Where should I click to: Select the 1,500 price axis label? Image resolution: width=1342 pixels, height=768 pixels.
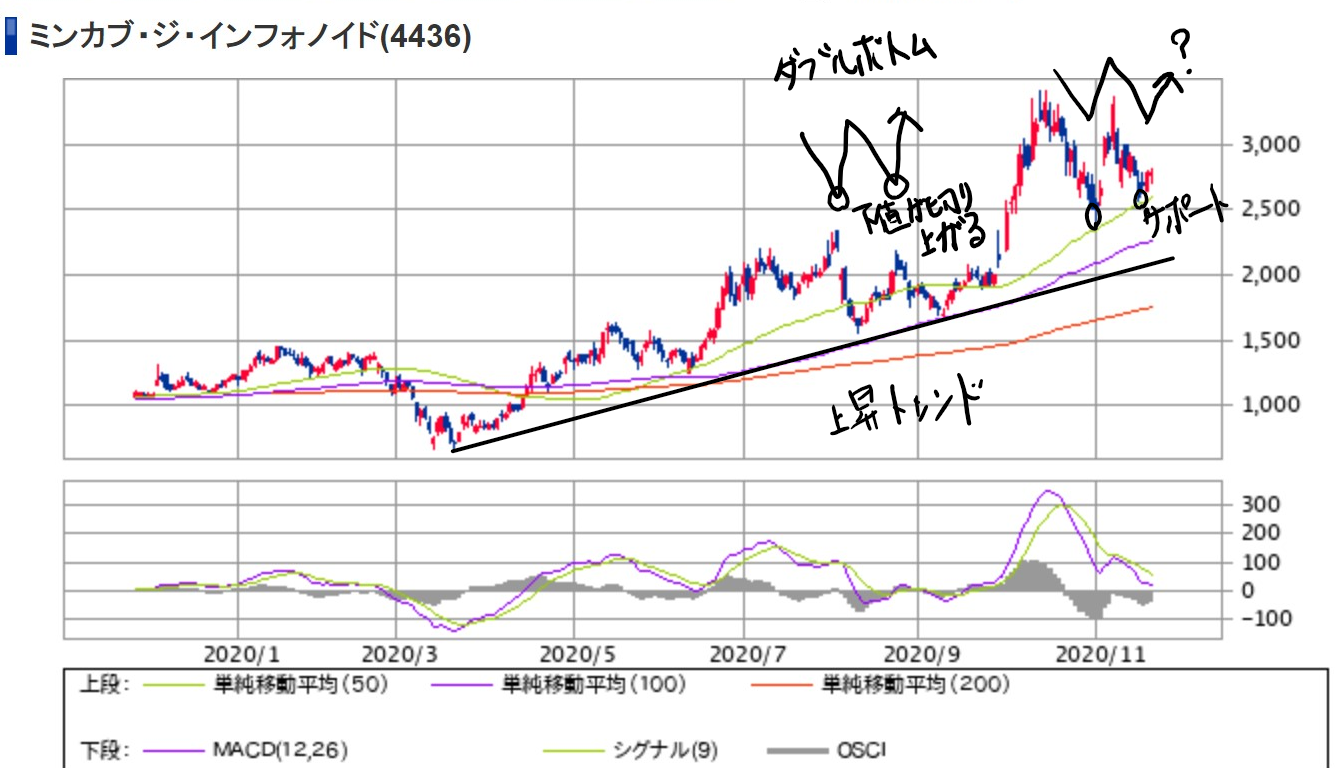(x=1273, y=340)
